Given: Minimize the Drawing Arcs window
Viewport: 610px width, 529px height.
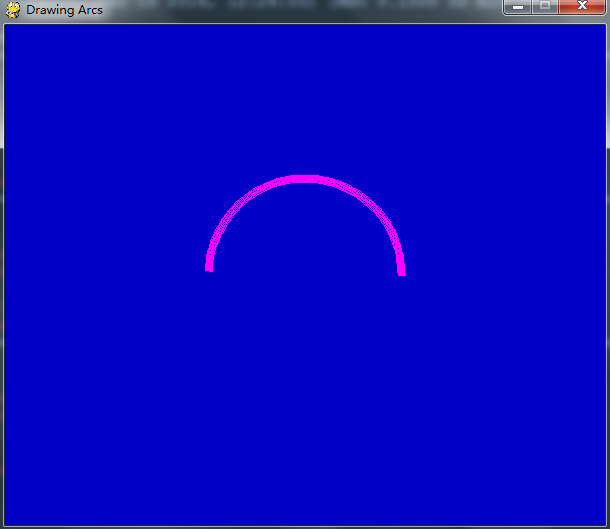Looking at the screenshot, I should (x=517, y=7).
